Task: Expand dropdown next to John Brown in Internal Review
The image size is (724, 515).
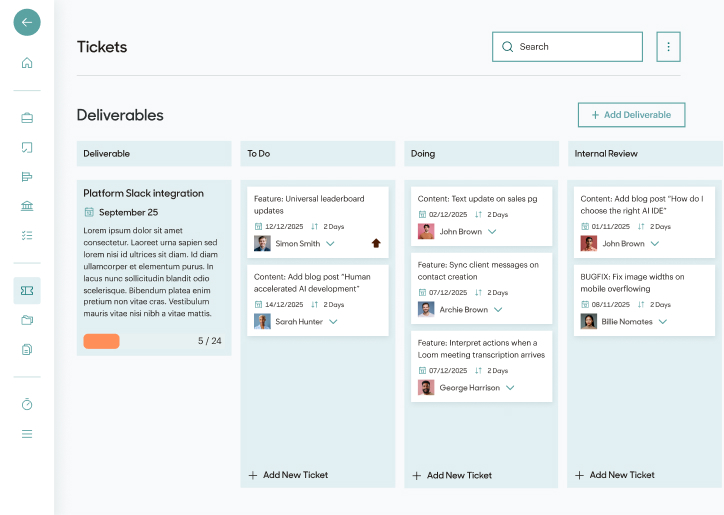Action: click(655, 243)
